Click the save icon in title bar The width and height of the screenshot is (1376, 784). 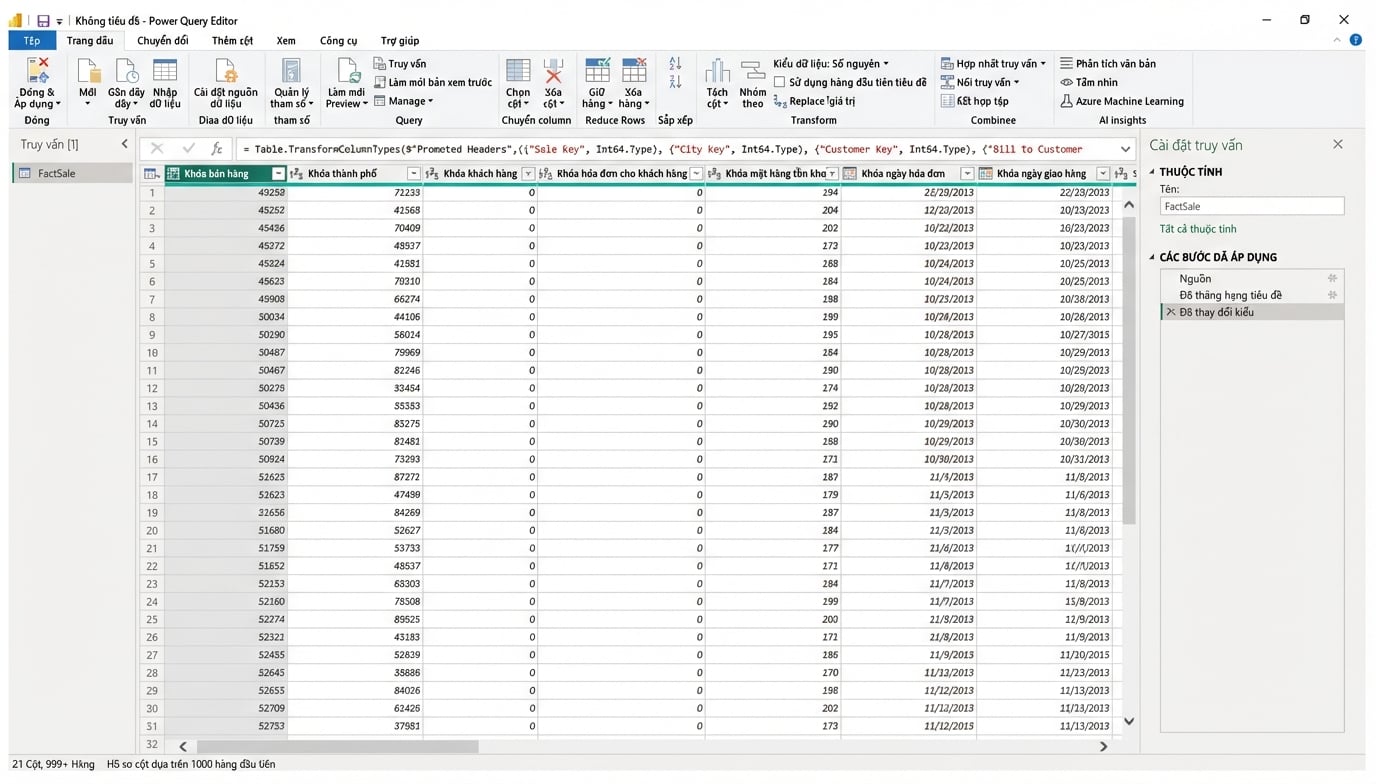tap(43, 20)
